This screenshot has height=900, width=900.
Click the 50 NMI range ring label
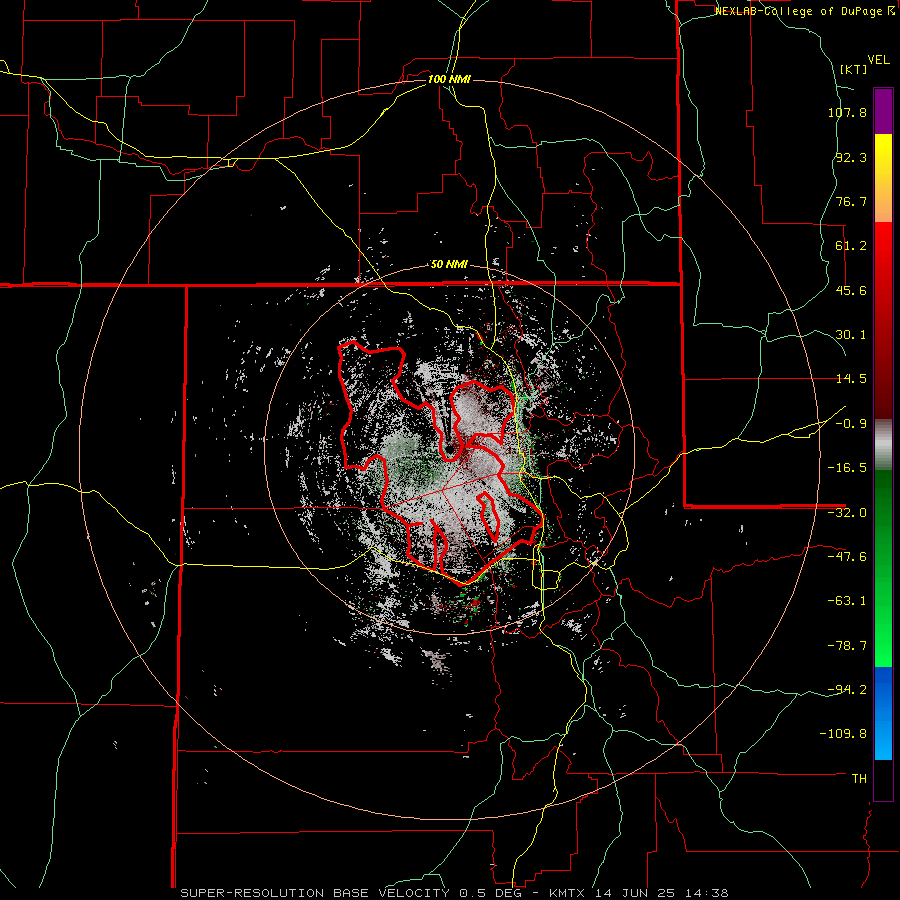coord(449,265)
